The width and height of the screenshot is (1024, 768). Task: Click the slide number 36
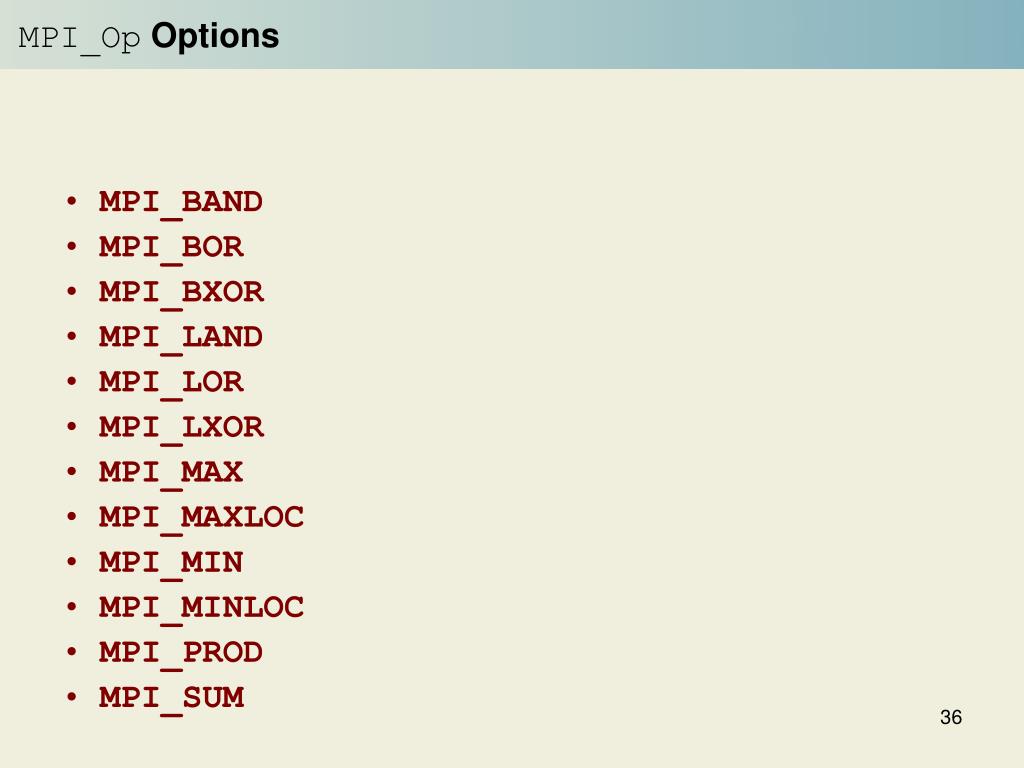[x=951, y=717]
